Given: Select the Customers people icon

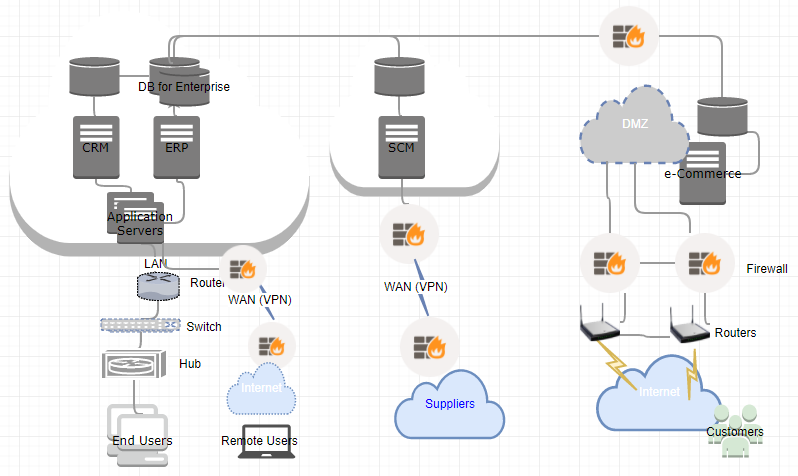Looking at the screenshot, I should 735,431.
